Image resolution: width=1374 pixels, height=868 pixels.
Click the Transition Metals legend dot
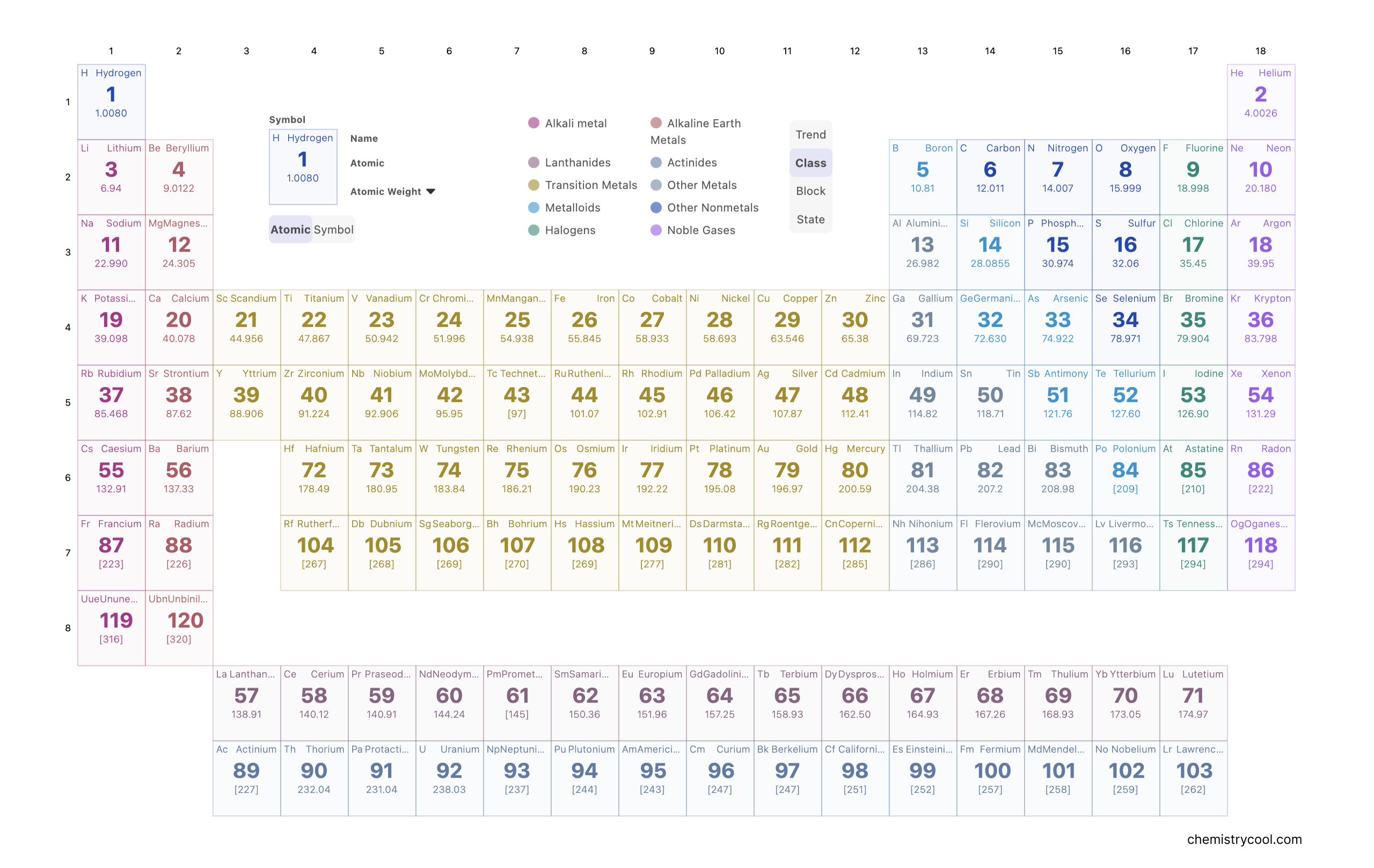533,185
